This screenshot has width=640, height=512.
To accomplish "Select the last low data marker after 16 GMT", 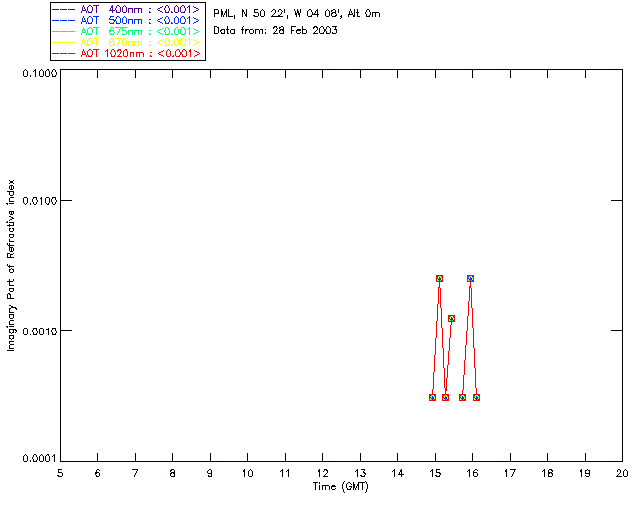I will click(476, 398).
